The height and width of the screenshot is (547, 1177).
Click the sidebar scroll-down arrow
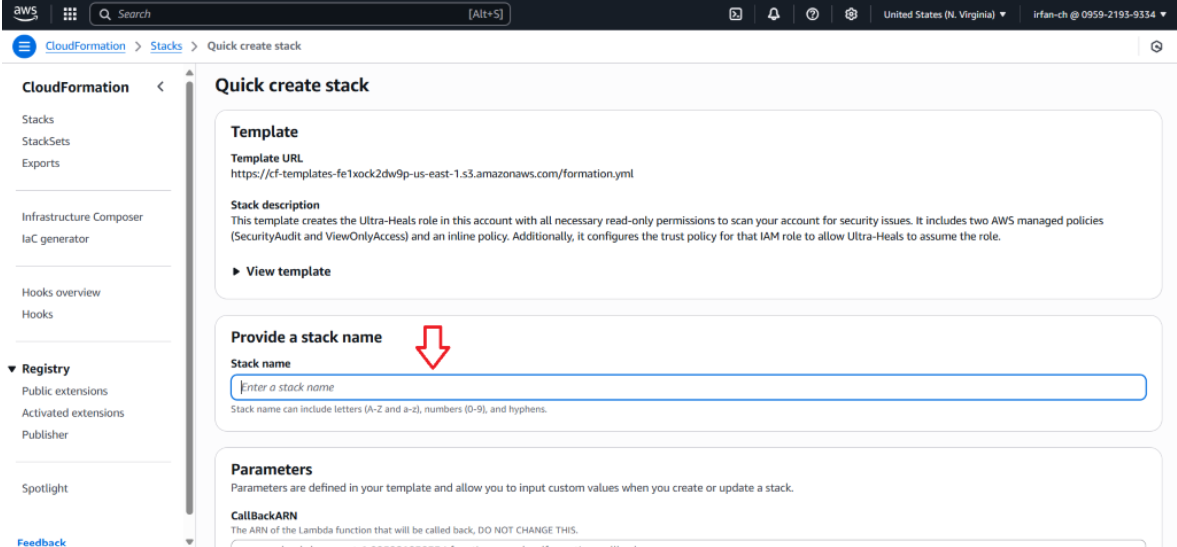(x=189, y=541)
